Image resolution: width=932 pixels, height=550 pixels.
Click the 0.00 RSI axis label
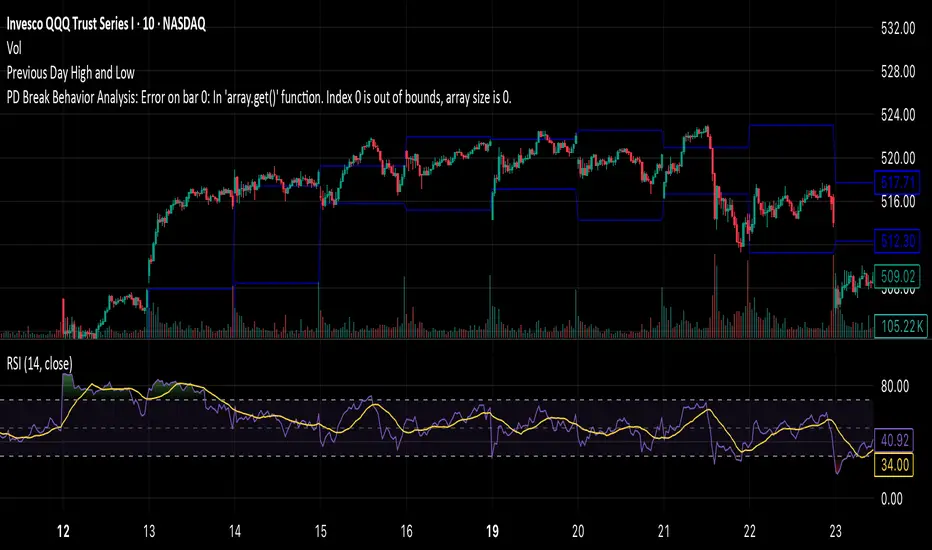pyautogui.click(x=892, y=499)
